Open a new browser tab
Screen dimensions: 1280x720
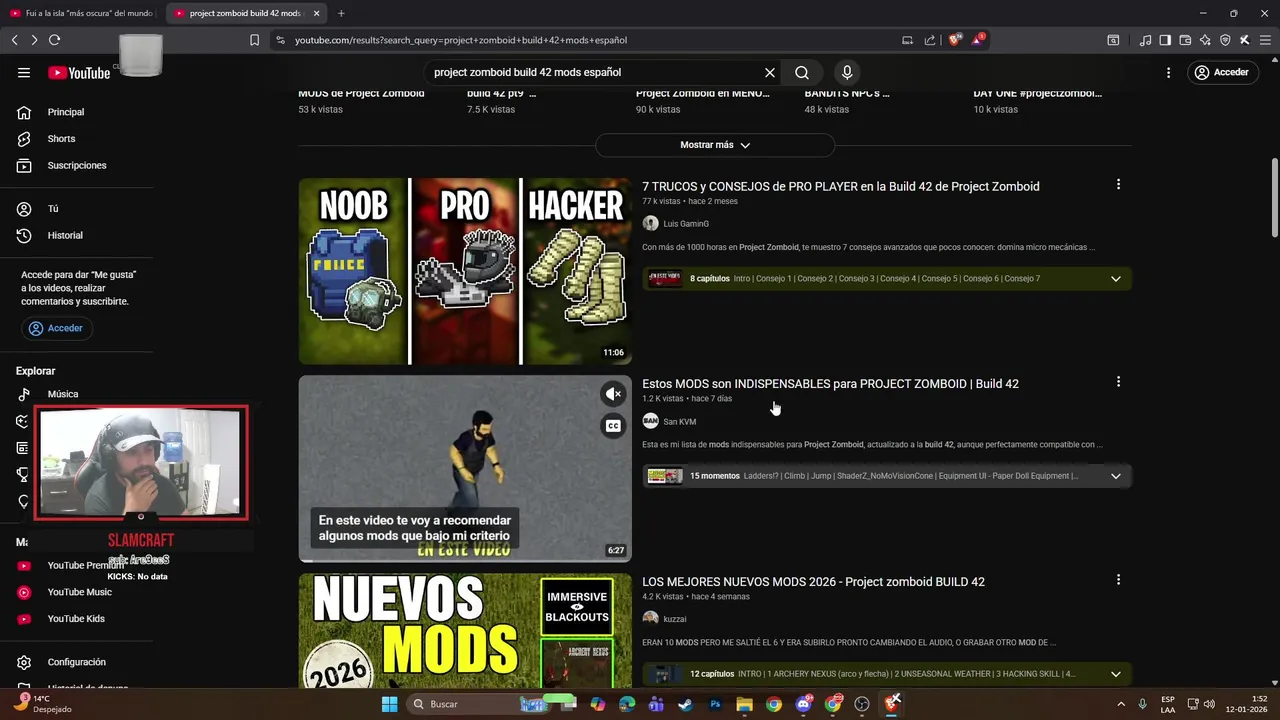(341, 13)
